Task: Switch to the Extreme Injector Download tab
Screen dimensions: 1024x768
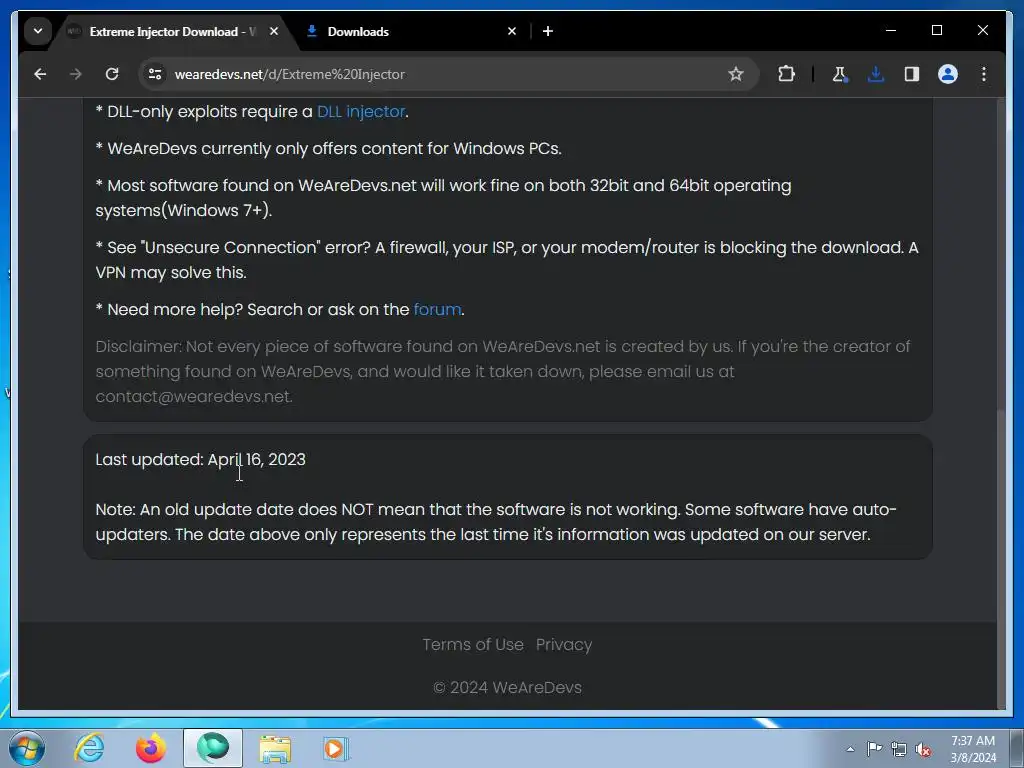Action: pos(174,32)
